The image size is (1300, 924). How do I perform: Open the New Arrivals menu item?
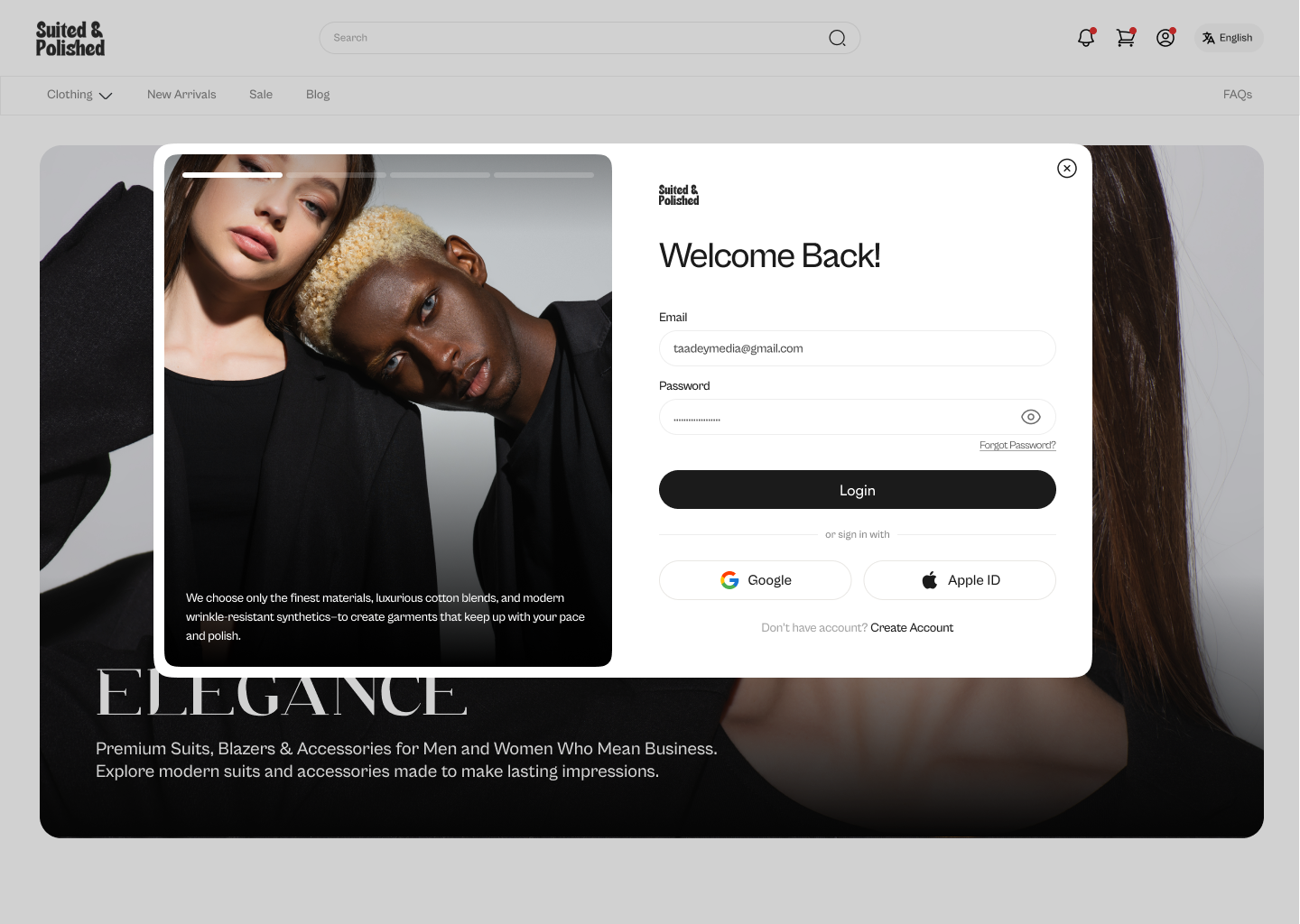(x=181, y=95)
